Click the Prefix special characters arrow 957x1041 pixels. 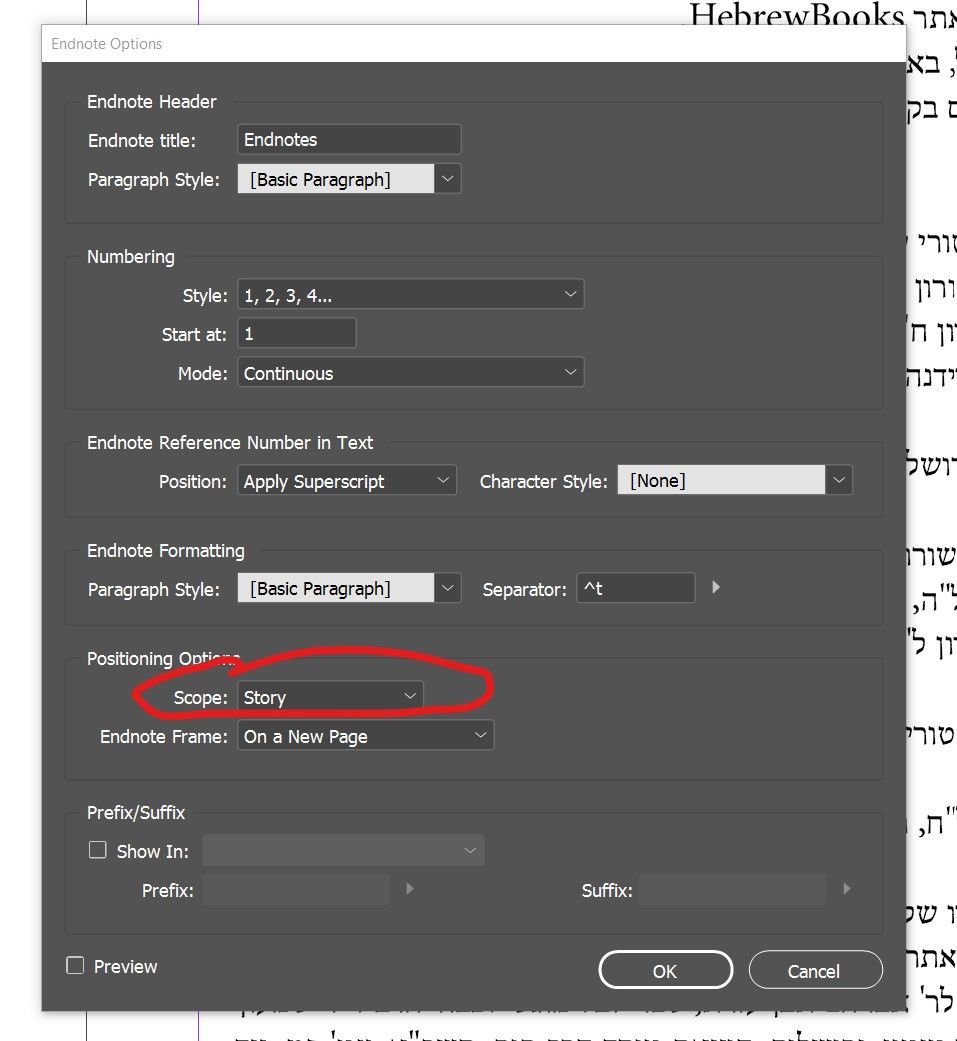[409, 888]
